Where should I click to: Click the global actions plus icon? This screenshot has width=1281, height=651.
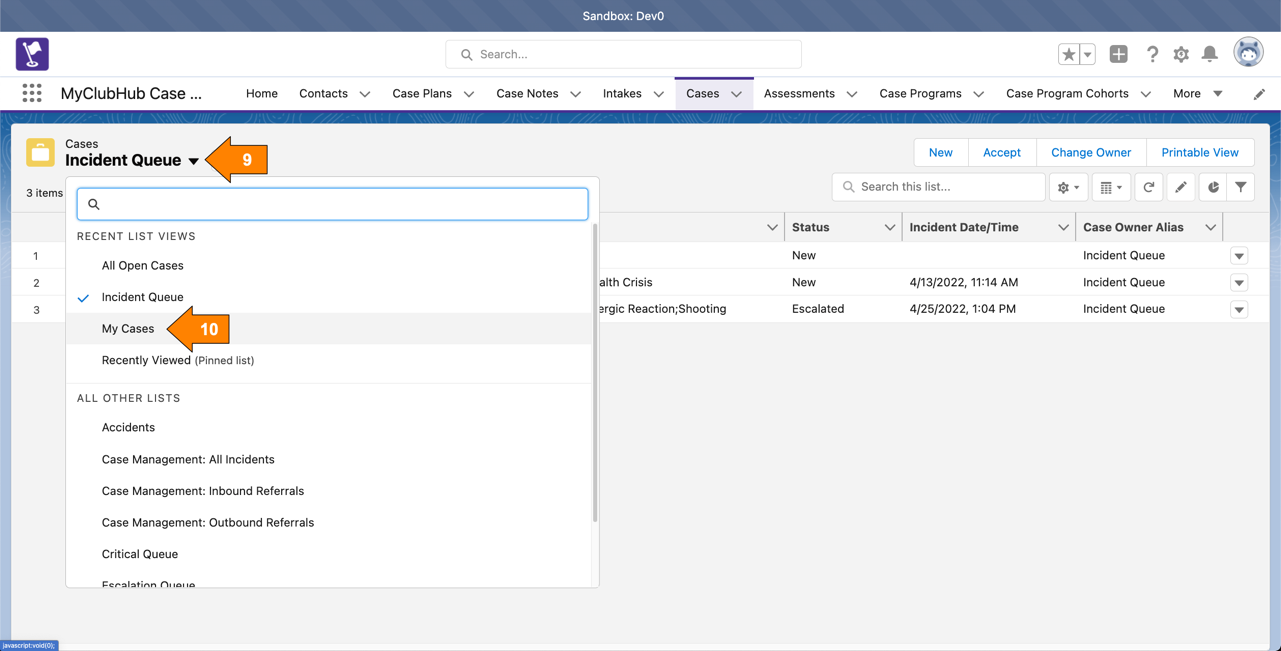[1118, 55]
